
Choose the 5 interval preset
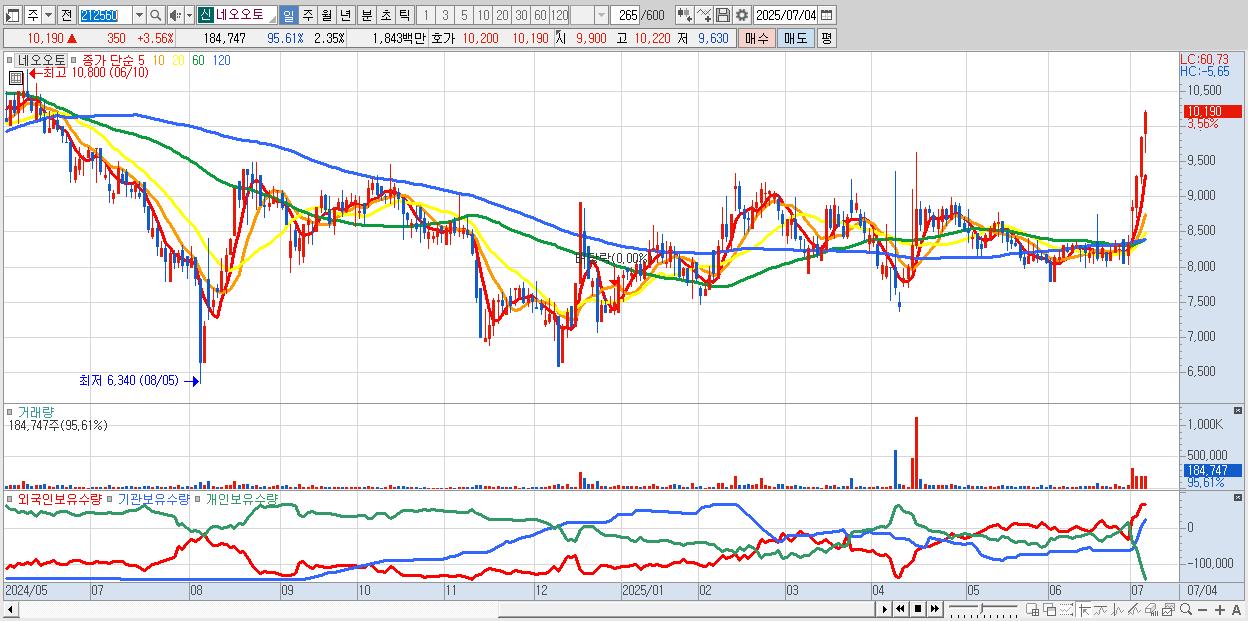tap(464, 15)
